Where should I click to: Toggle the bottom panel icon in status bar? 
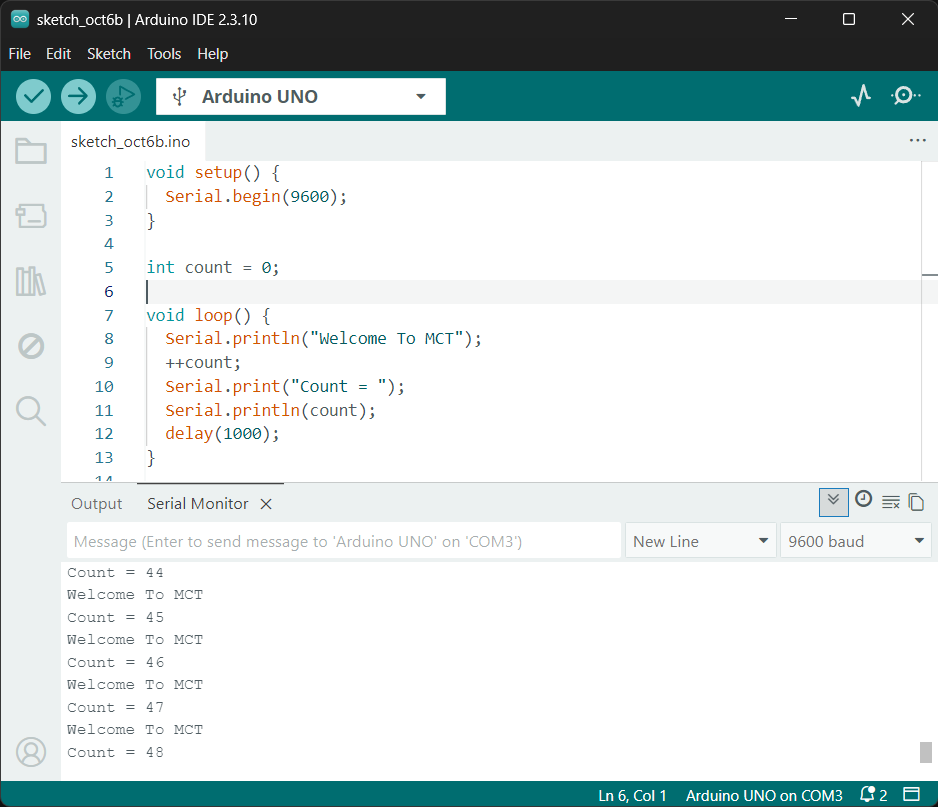pos(911,794)
